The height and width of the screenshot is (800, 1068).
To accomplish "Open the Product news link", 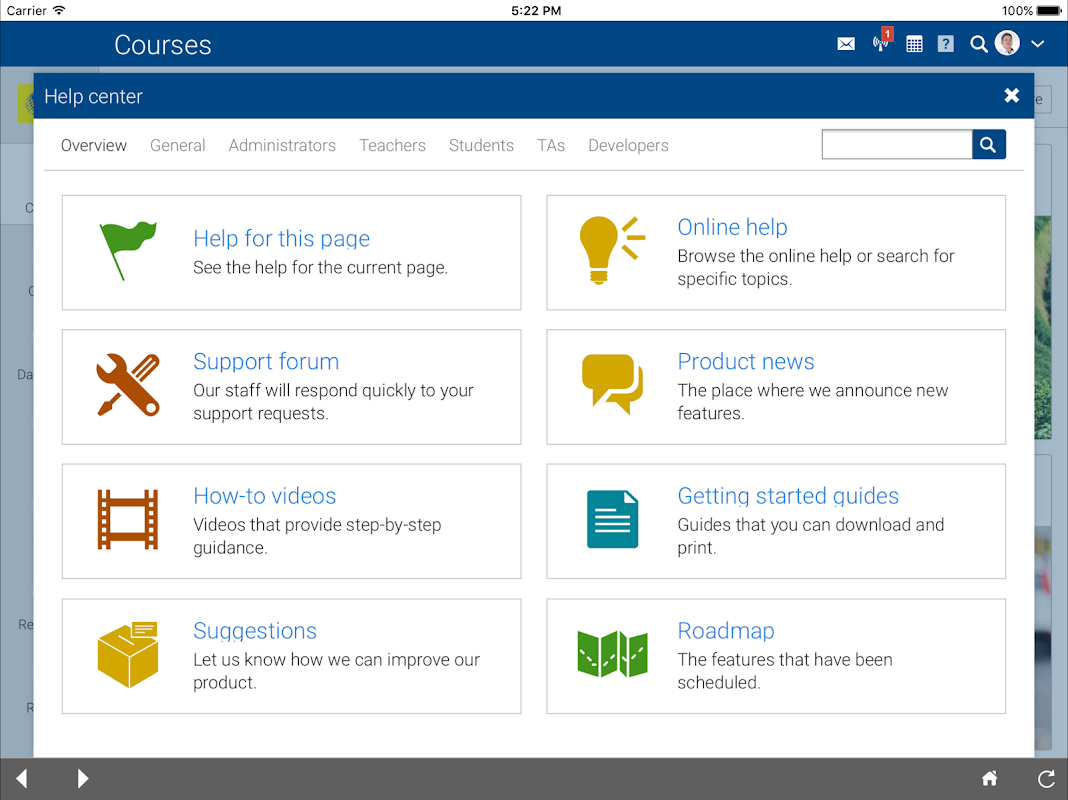I will 746,362.
